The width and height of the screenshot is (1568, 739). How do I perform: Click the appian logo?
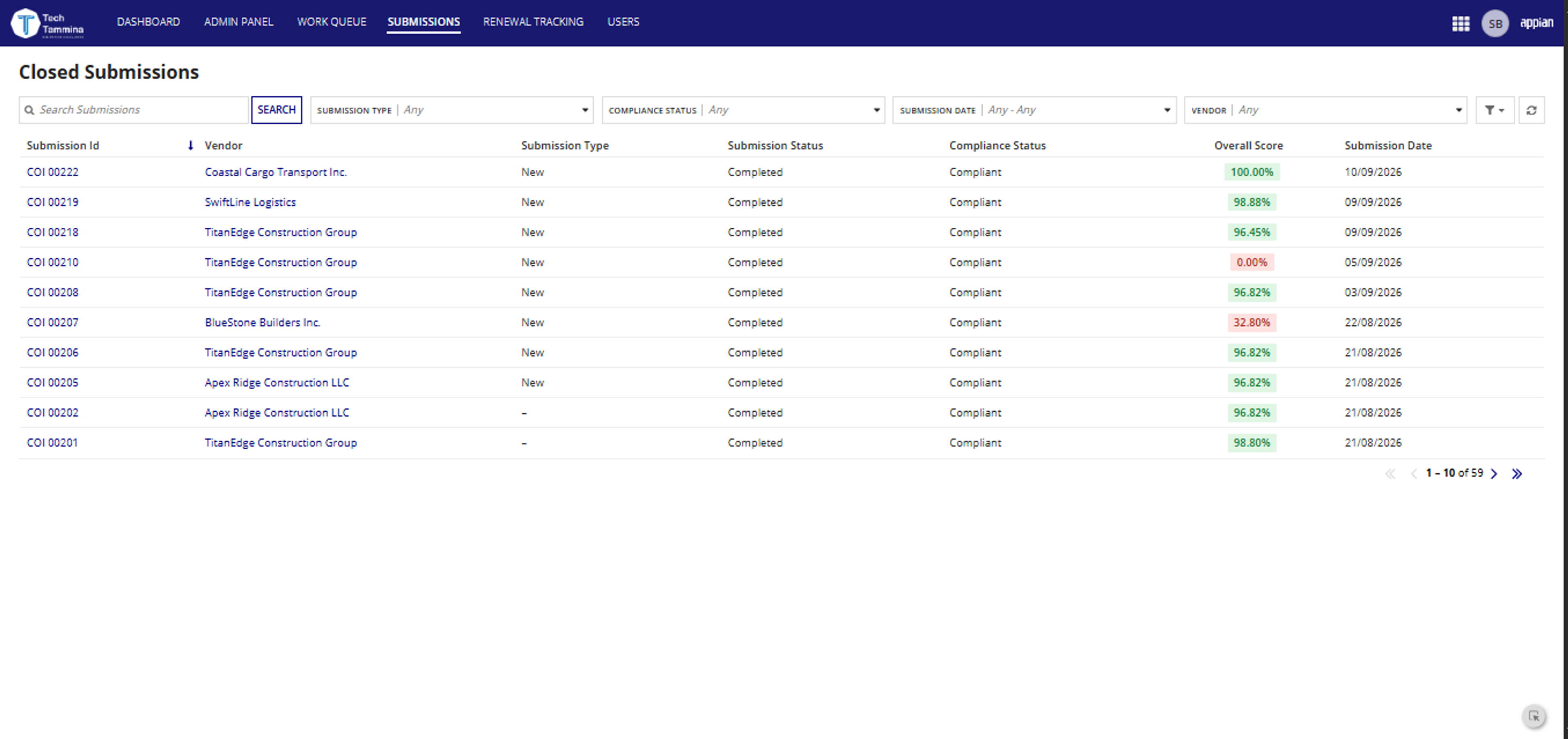tap(1536, 22)
